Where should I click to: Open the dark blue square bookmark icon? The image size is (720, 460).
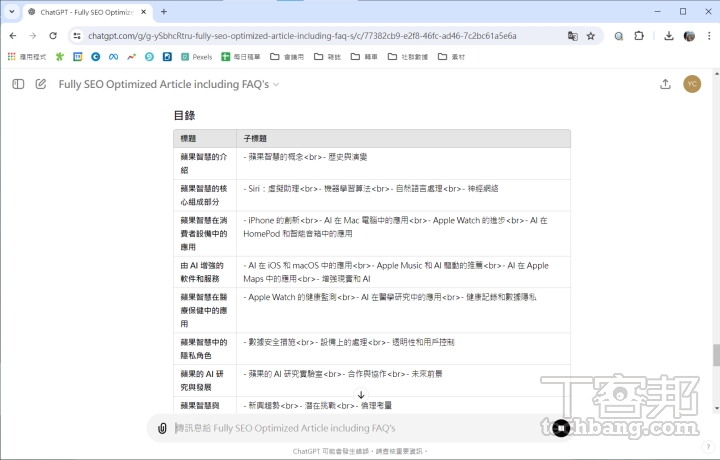[167, 56]
